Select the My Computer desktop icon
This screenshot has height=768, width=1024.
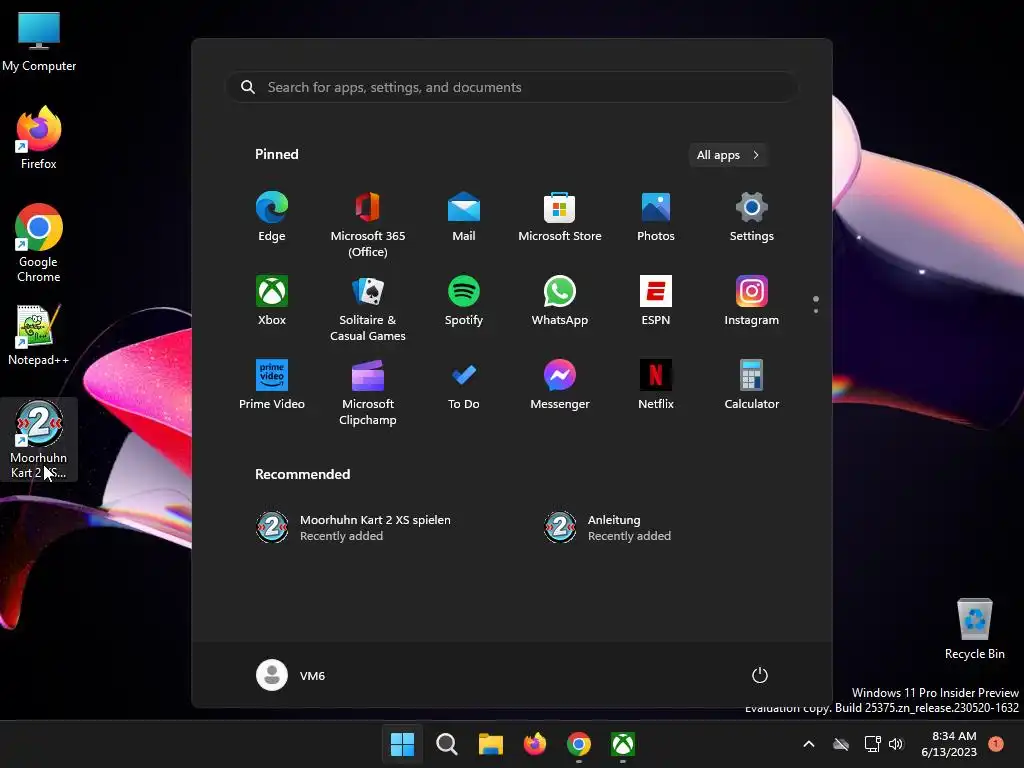[x=39, y=42]
